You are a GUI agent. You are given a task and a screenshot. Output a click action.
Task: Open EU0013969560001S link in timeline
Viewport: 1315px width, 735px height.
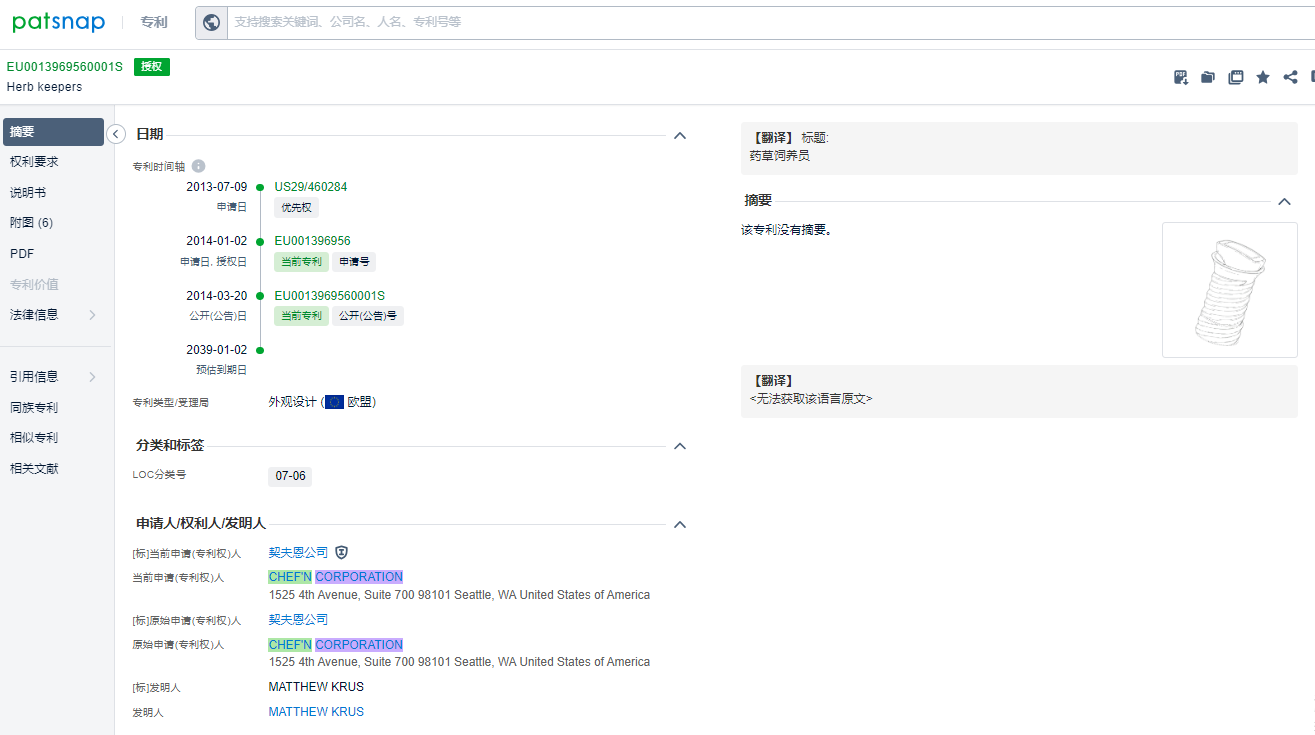tap(330, 296)
